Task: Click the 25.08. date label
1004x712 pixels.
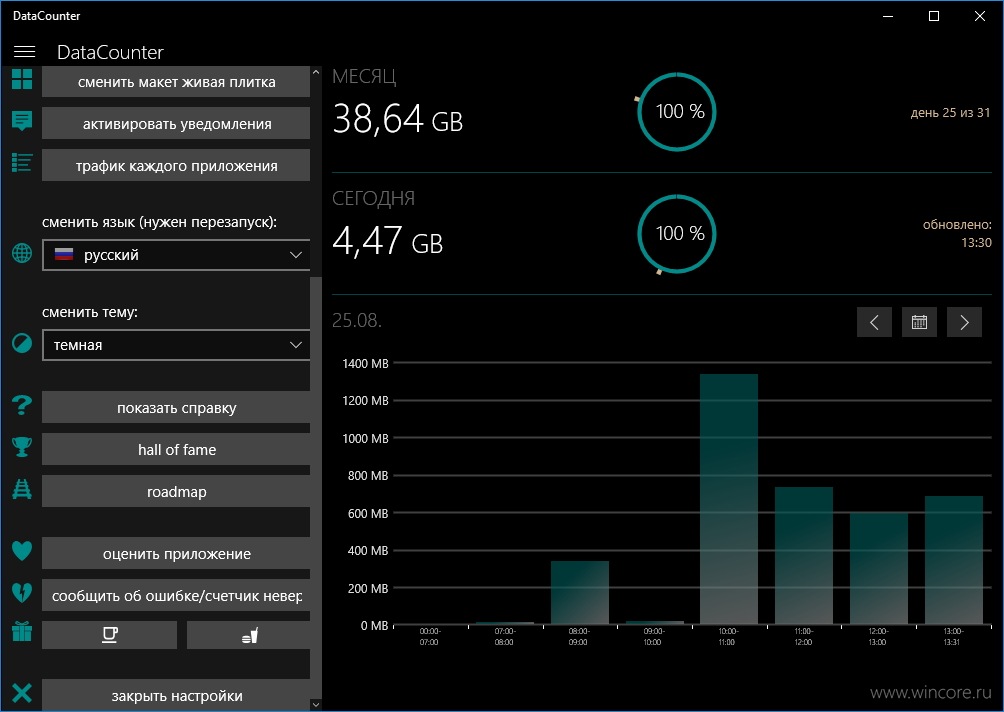Action: [357, 320]
